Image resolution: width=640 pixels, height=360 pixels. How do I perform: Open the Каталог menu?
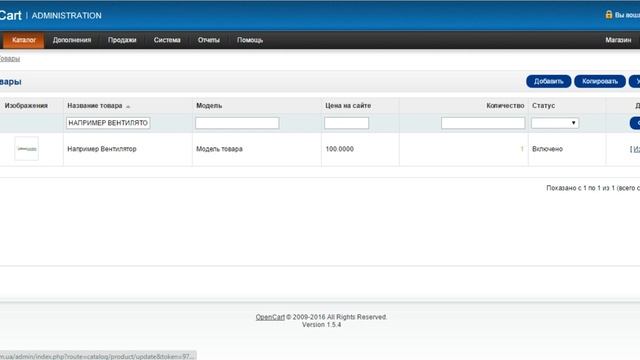pyautogui.click(x=24, y=40)
